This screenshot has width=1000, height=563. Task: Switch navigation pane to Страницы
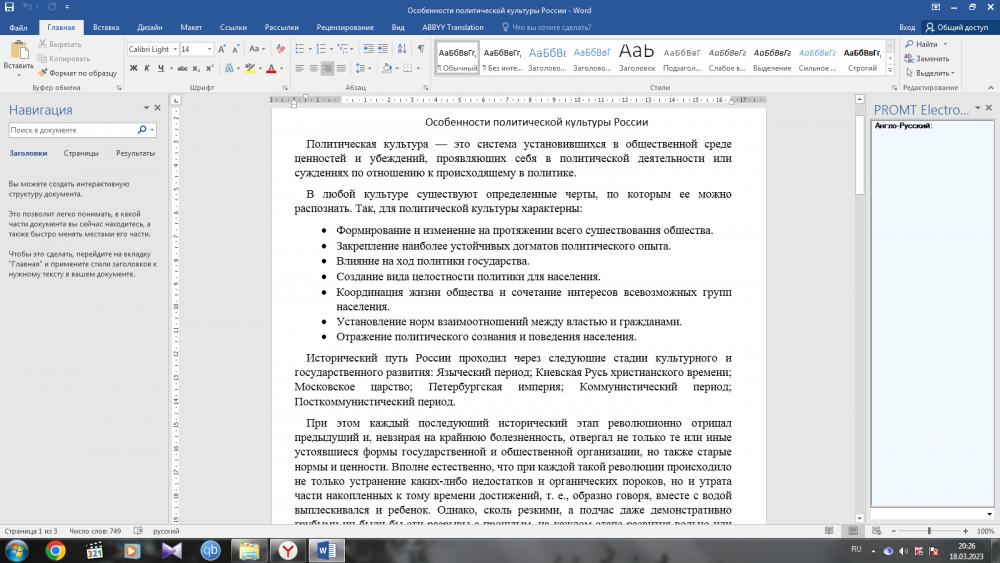81,153
